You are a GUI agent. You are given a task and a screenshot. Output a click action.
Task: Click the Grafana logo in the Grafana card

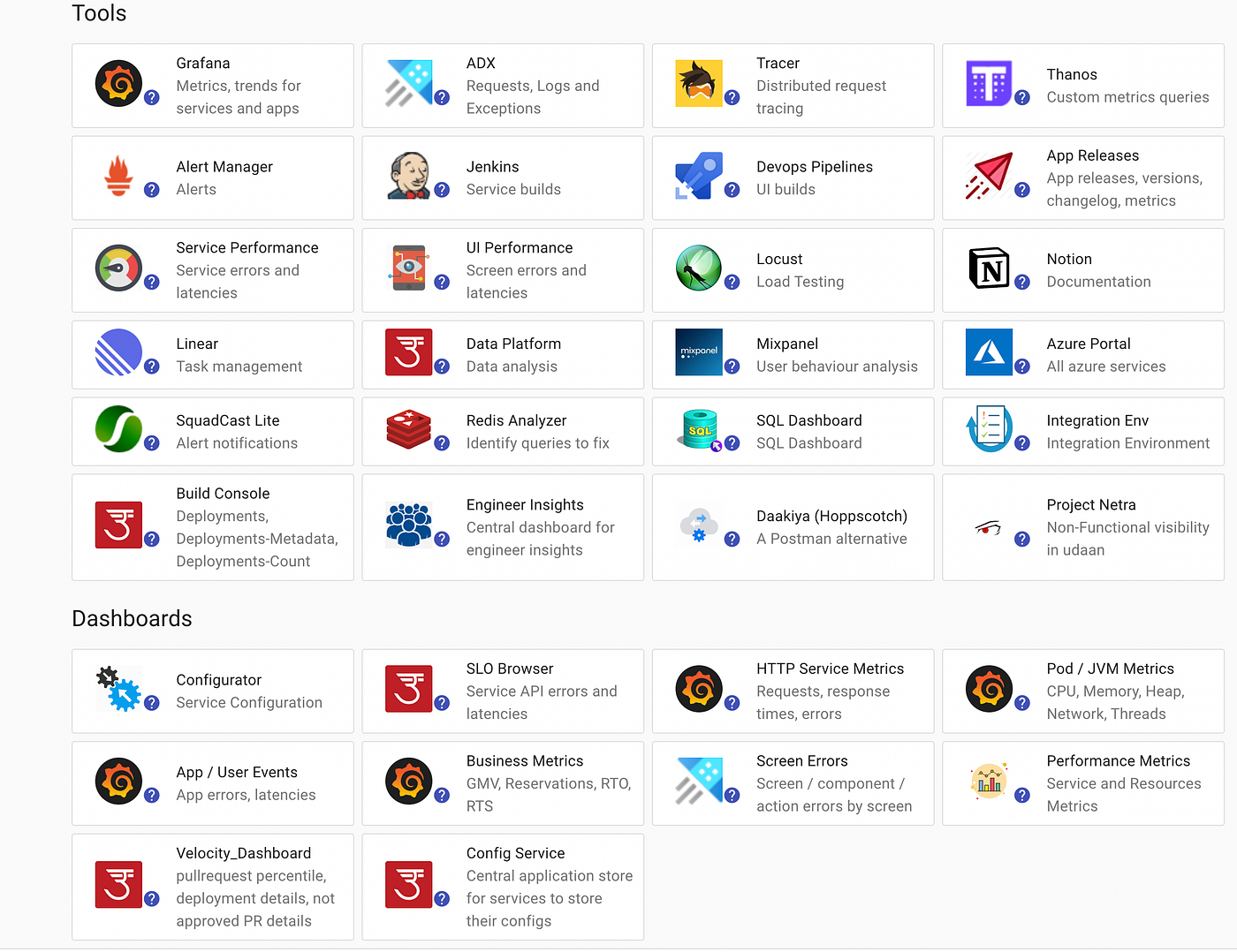[118, 84]
